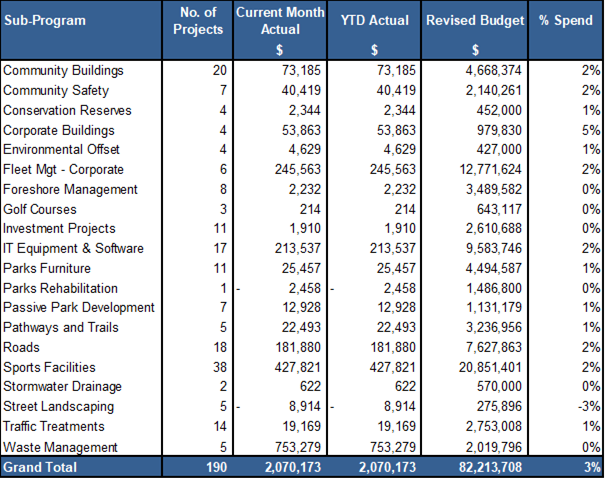
Task: Select the Environmental Offset row label
Action: (61, 149)
